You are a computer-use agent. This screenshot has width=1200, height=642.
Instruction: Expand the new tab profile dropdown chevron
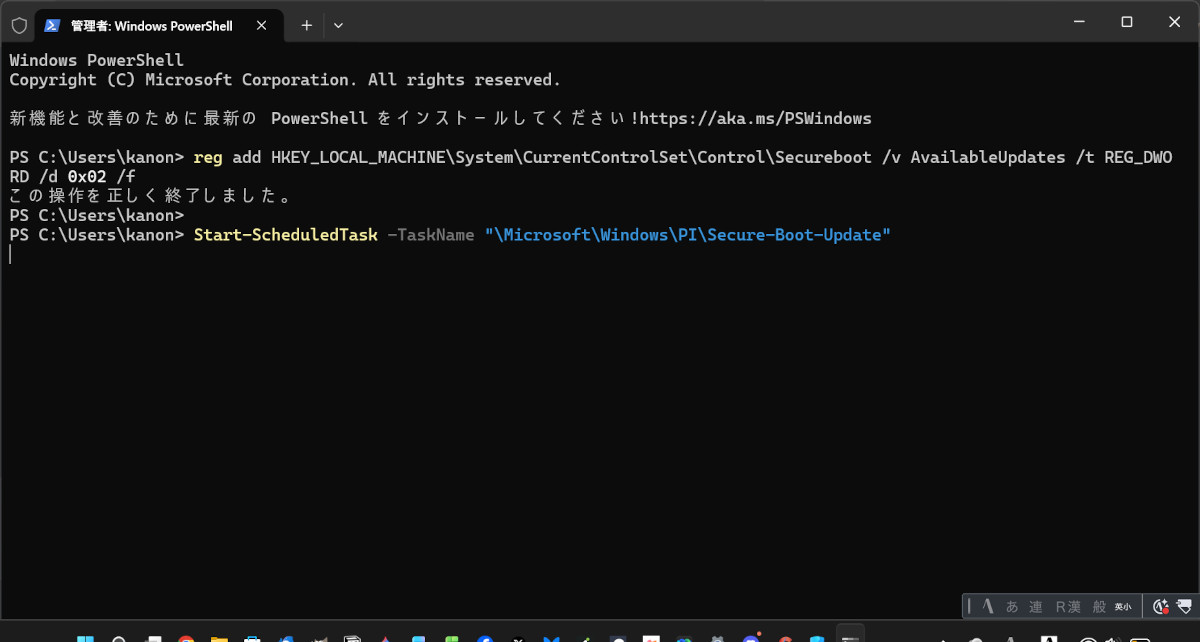click(338, 25)
